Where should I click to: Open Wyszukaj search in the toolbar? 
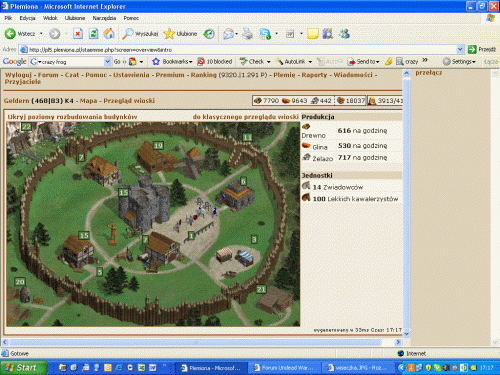(x=140, y=34)
